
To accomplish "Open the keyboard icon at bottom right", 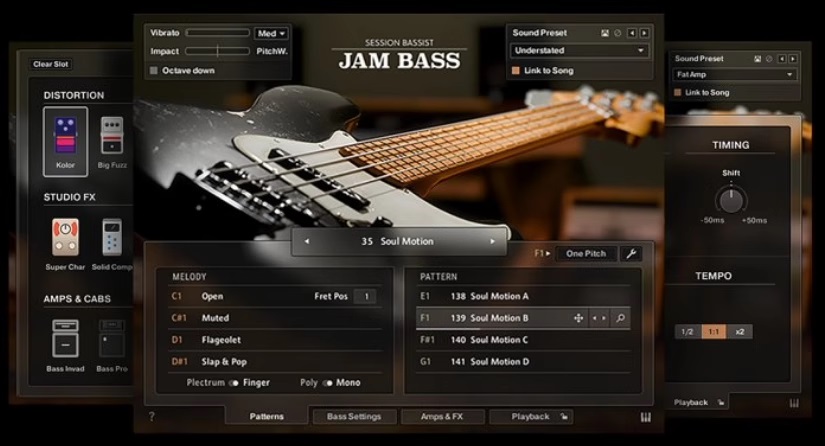I will pos(645,417).
